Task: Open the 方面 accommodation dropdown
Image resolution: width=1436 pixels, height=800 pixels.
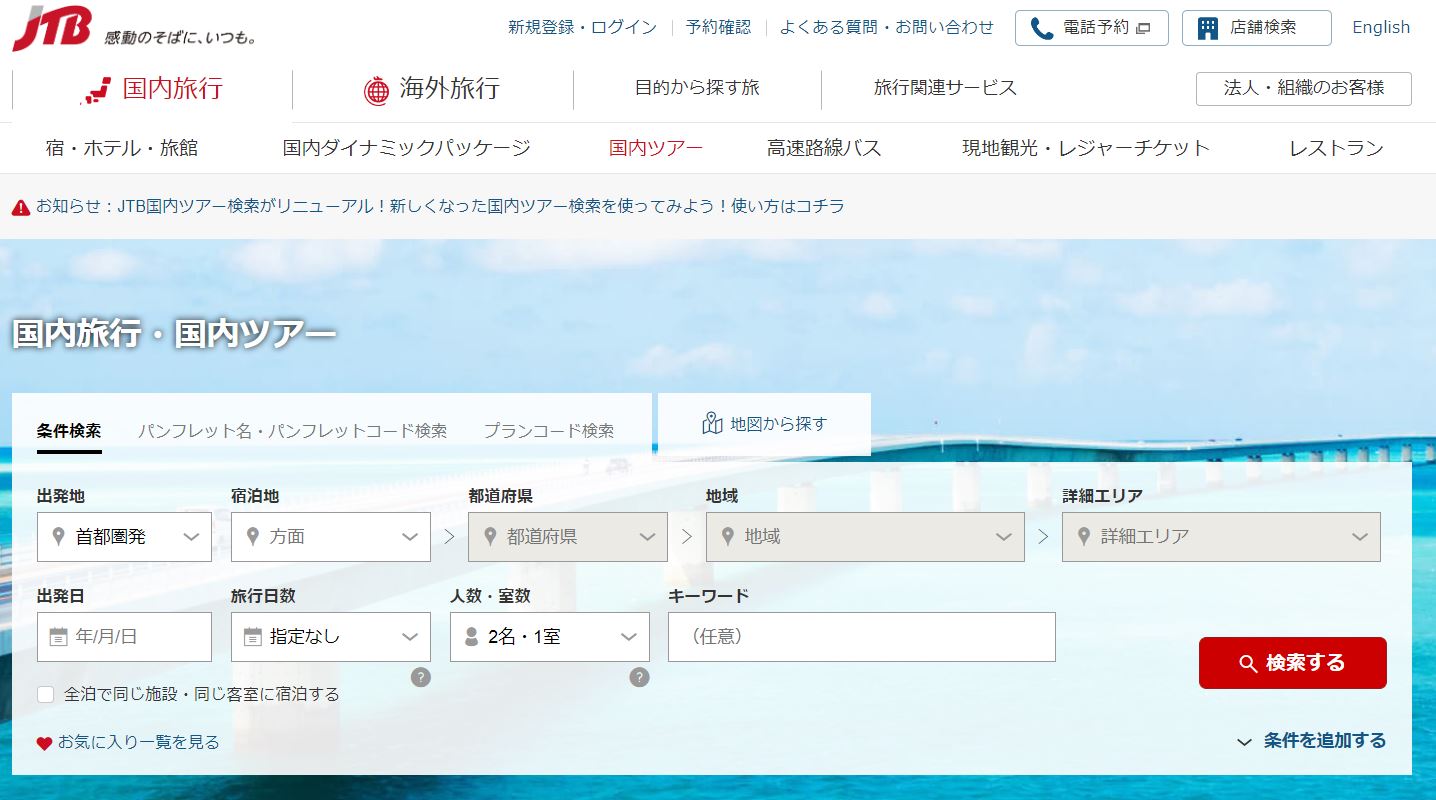Action: 330,537
